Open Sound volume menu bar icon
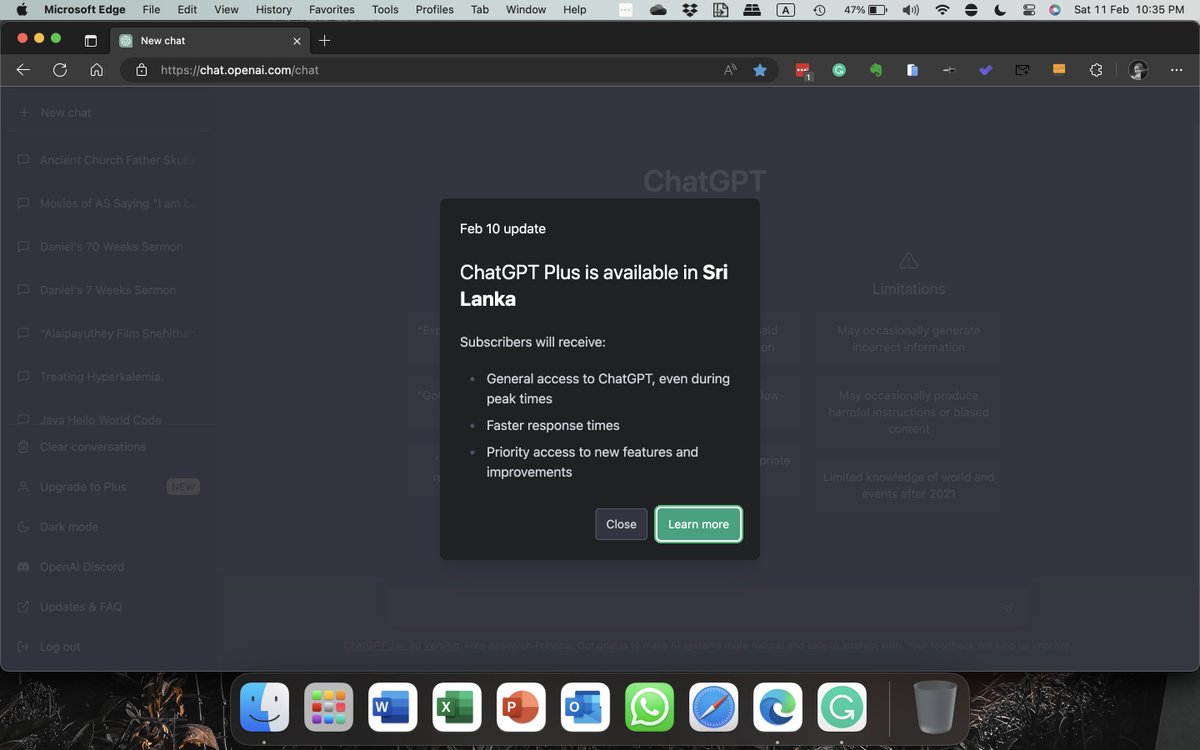 click(x=910, y=9)
